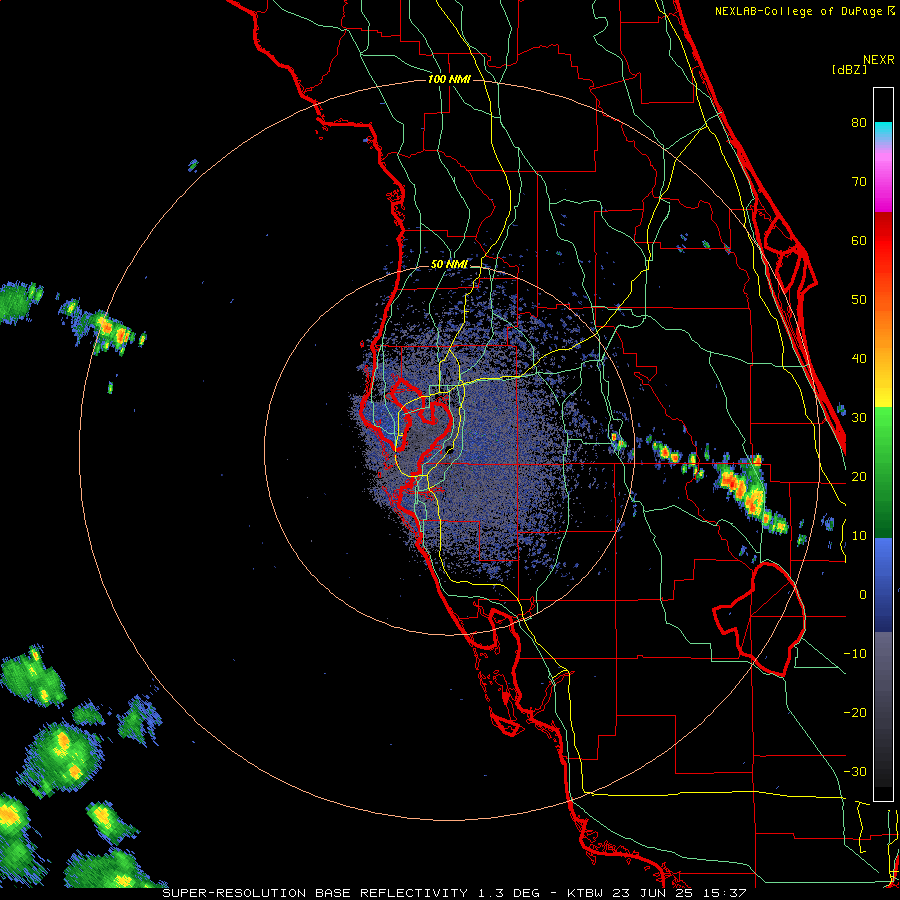Viewport: 900px width, 900px height.
Task: Click the -10 value on the dBZ scale
Action: (855, 654)
